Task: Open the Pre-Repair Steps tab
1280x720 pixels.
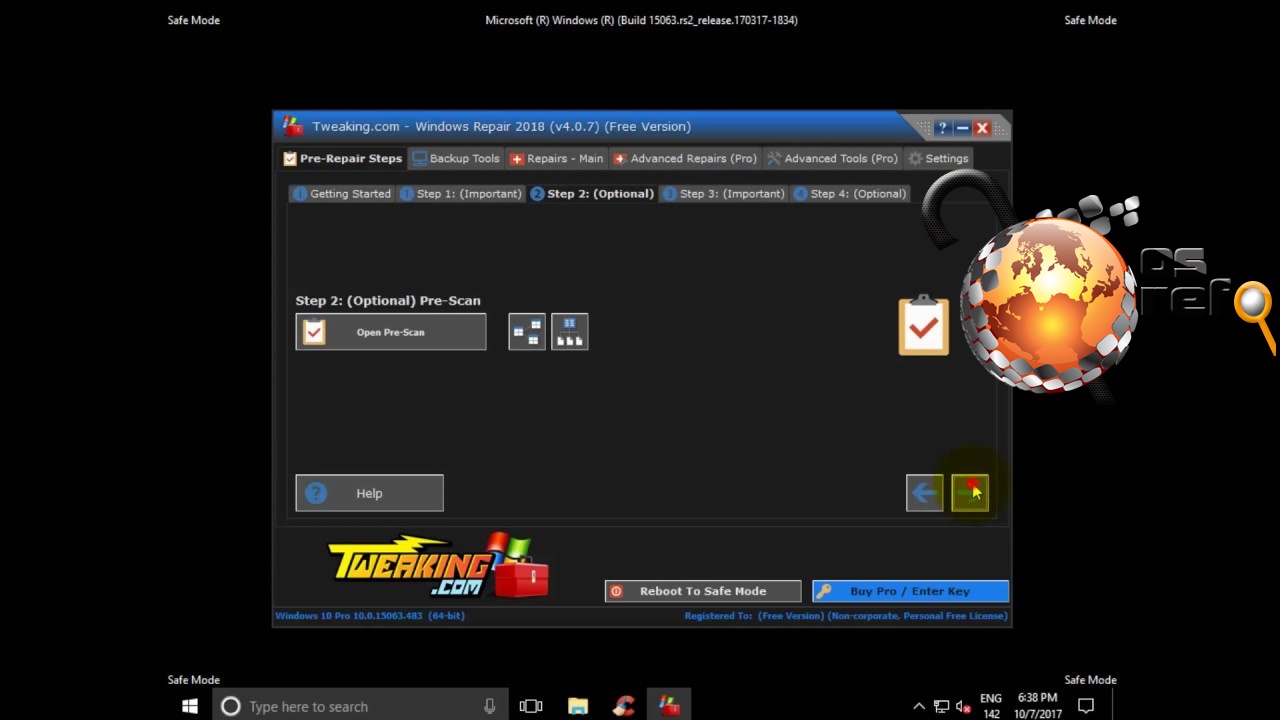Action: [x=342, y=158]
